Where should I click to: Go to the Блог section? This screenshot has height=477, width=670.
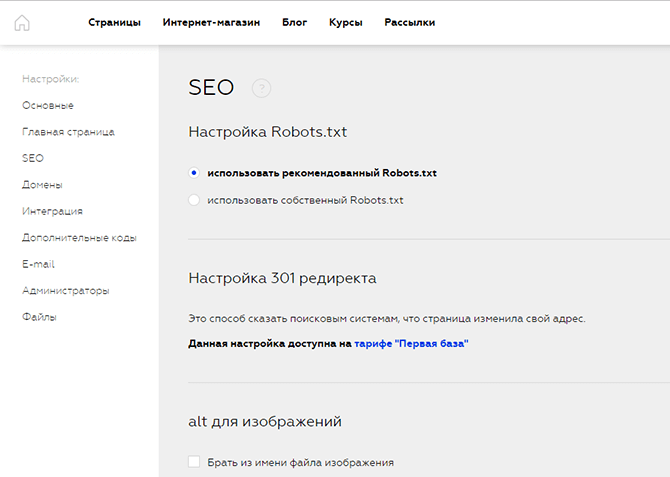coord(294,22)
